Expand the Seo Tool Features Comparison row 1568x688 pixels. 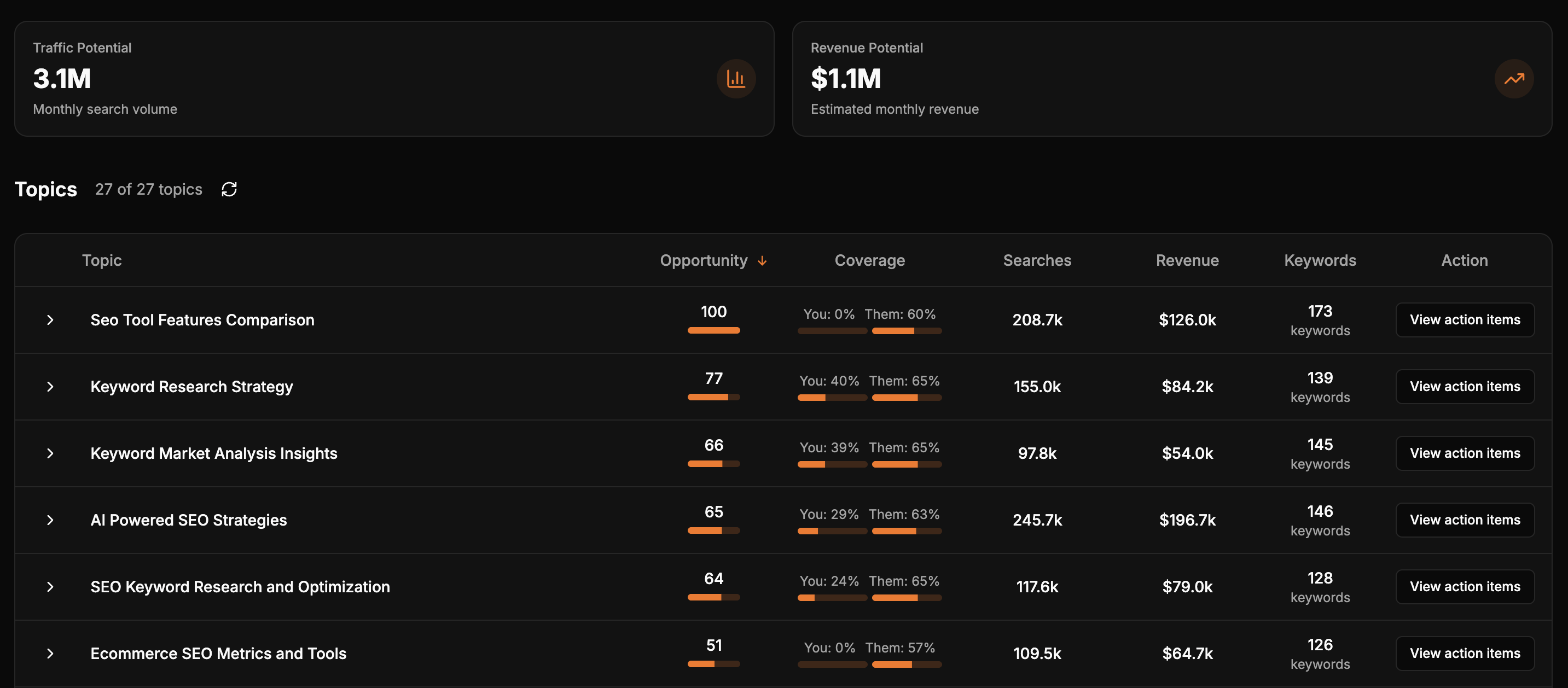[x=50, y=320]
